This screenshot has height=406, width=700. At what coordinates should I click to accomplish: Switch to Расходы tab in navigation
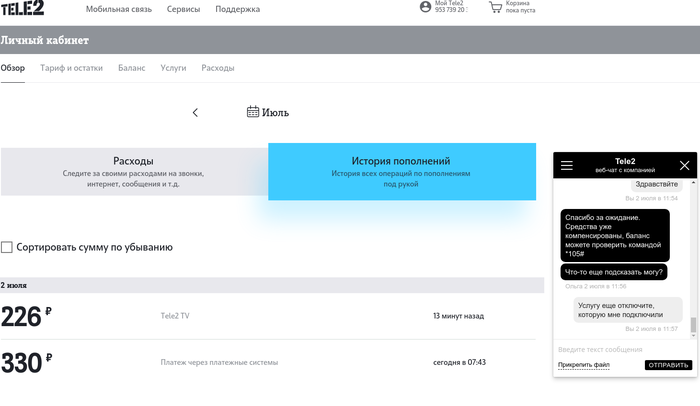tap(218, 68)
